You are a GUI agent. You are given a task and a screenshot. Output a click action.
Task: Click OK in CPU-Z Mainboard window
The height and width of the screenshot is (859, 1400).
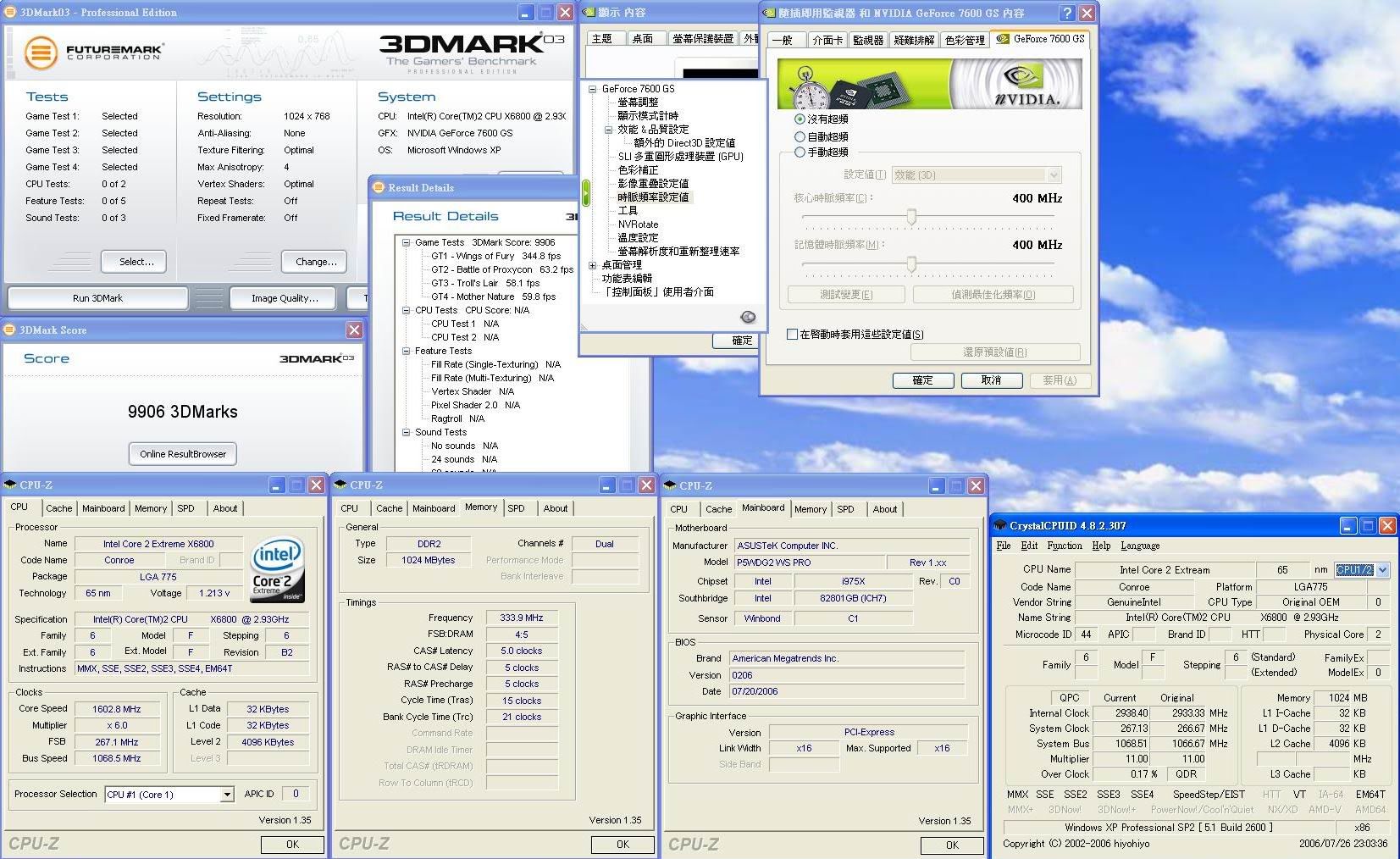(952, 845)
